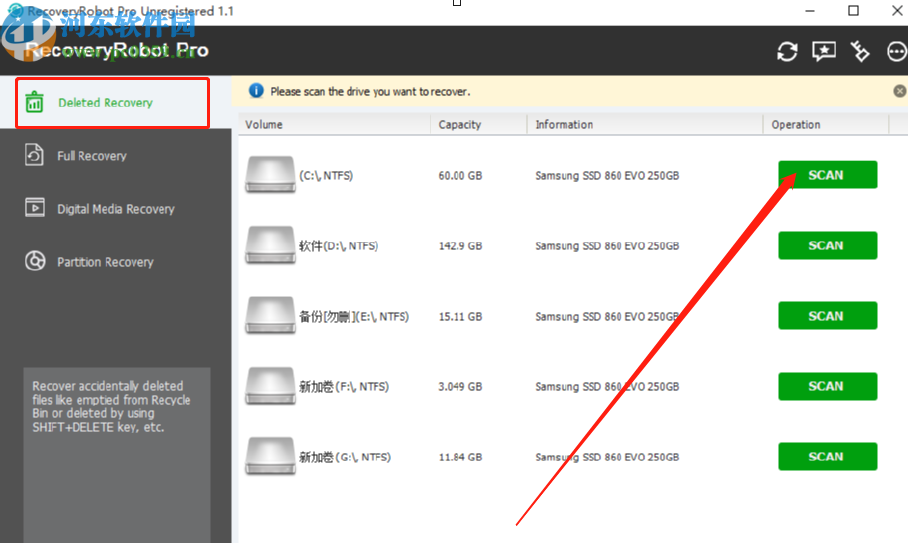Click the blue info icon in notice bar

coord(256,91)
